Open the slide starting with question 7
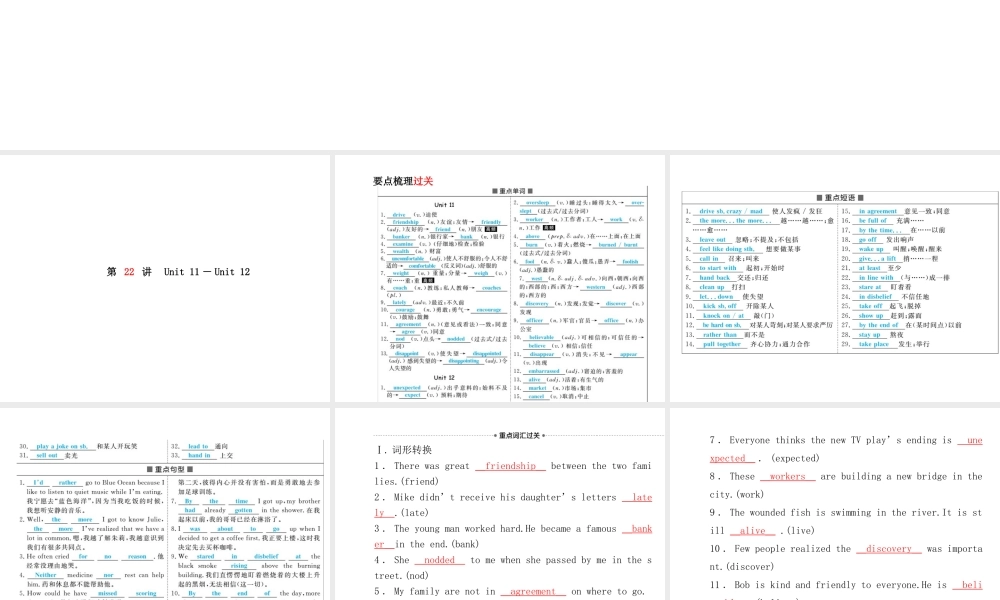This screenshot has height=600, width=1000. [x=835, y=504]
